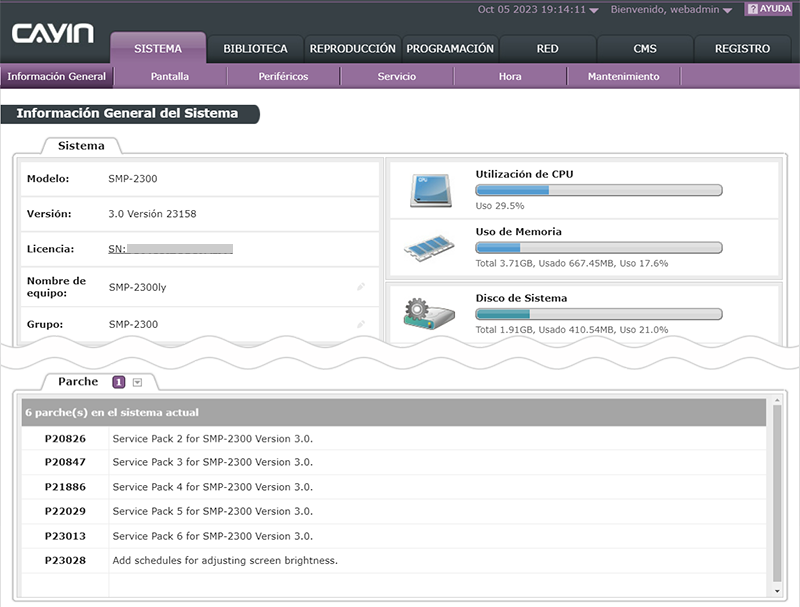Click patch ID P20847
800x607 pixels.
point(65,462)
